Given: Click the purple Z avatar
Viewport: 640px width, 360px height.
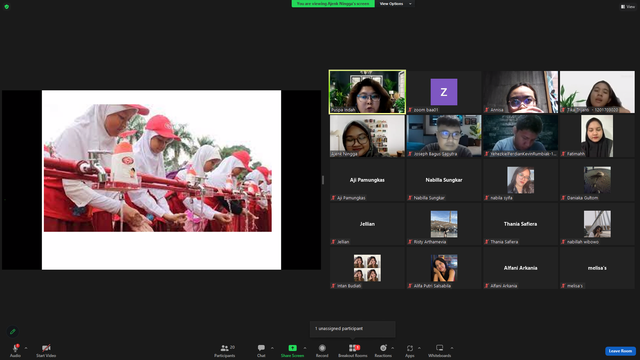Looking at the screenshot, I should [x=444, y=92].
